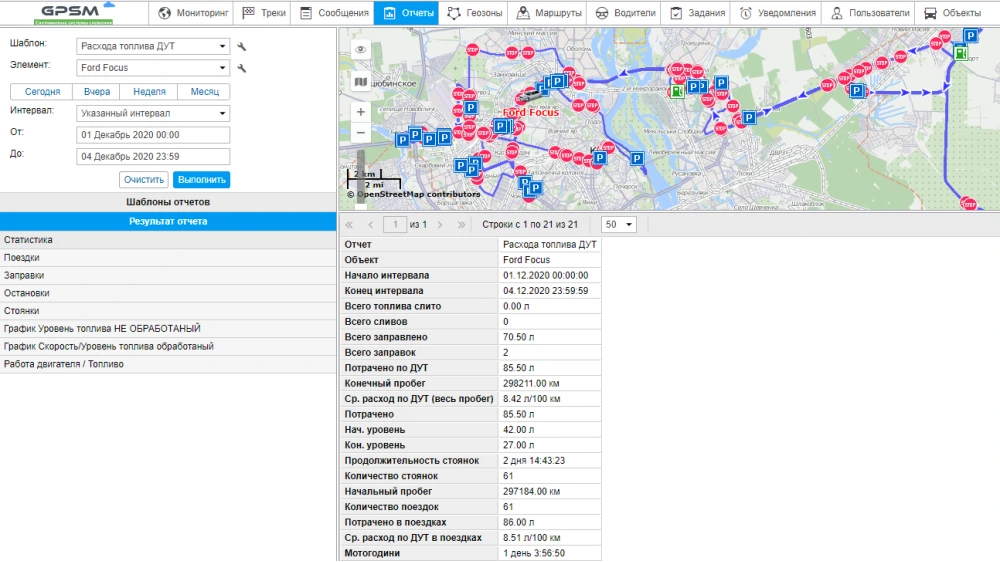
Task: Click the wrench icon next to Шаблон
Action: pos(241,47)
